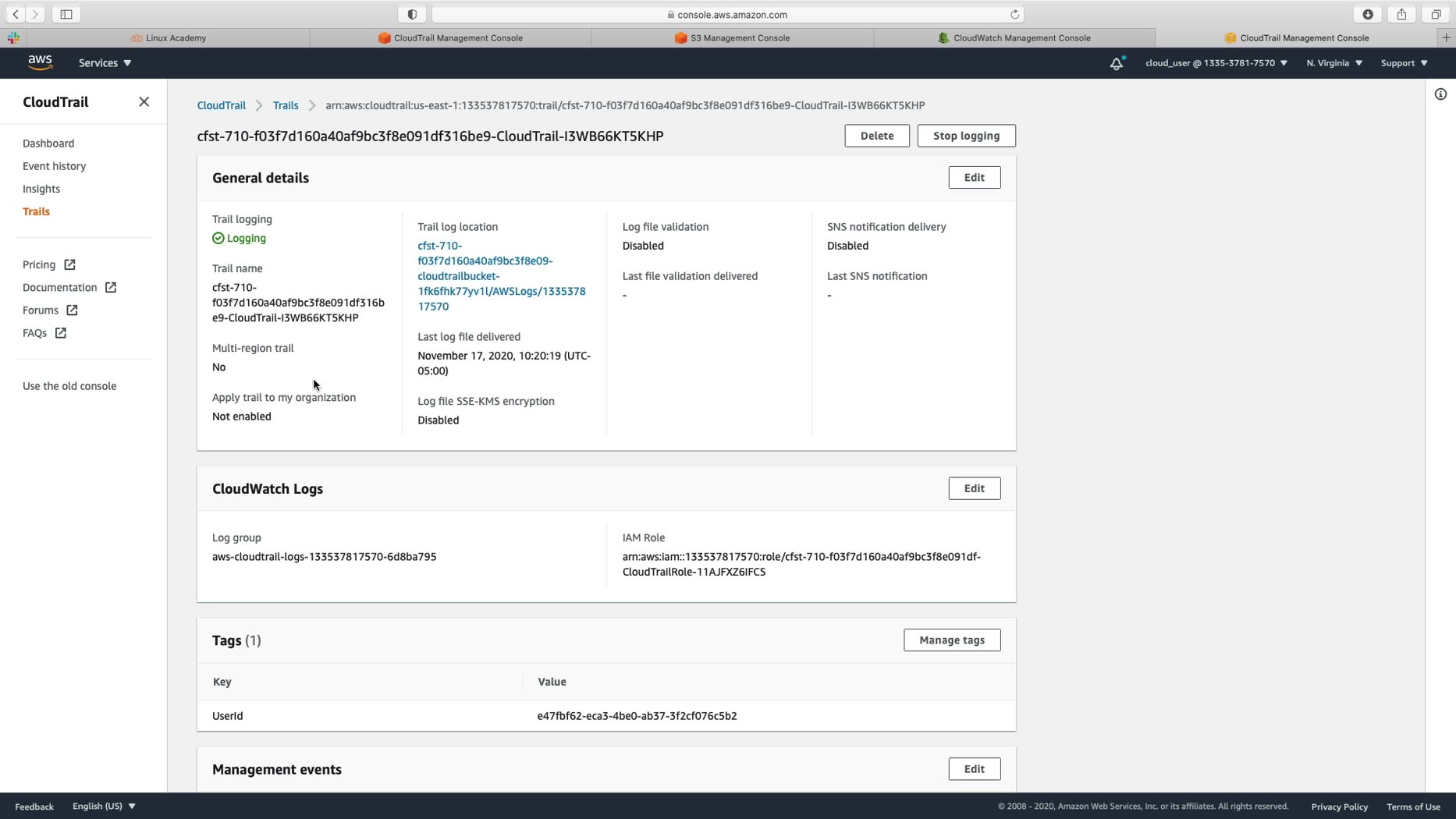Open the browser downloads icon
Screen dimensions: 1456x819
(x=1368, y=14)
